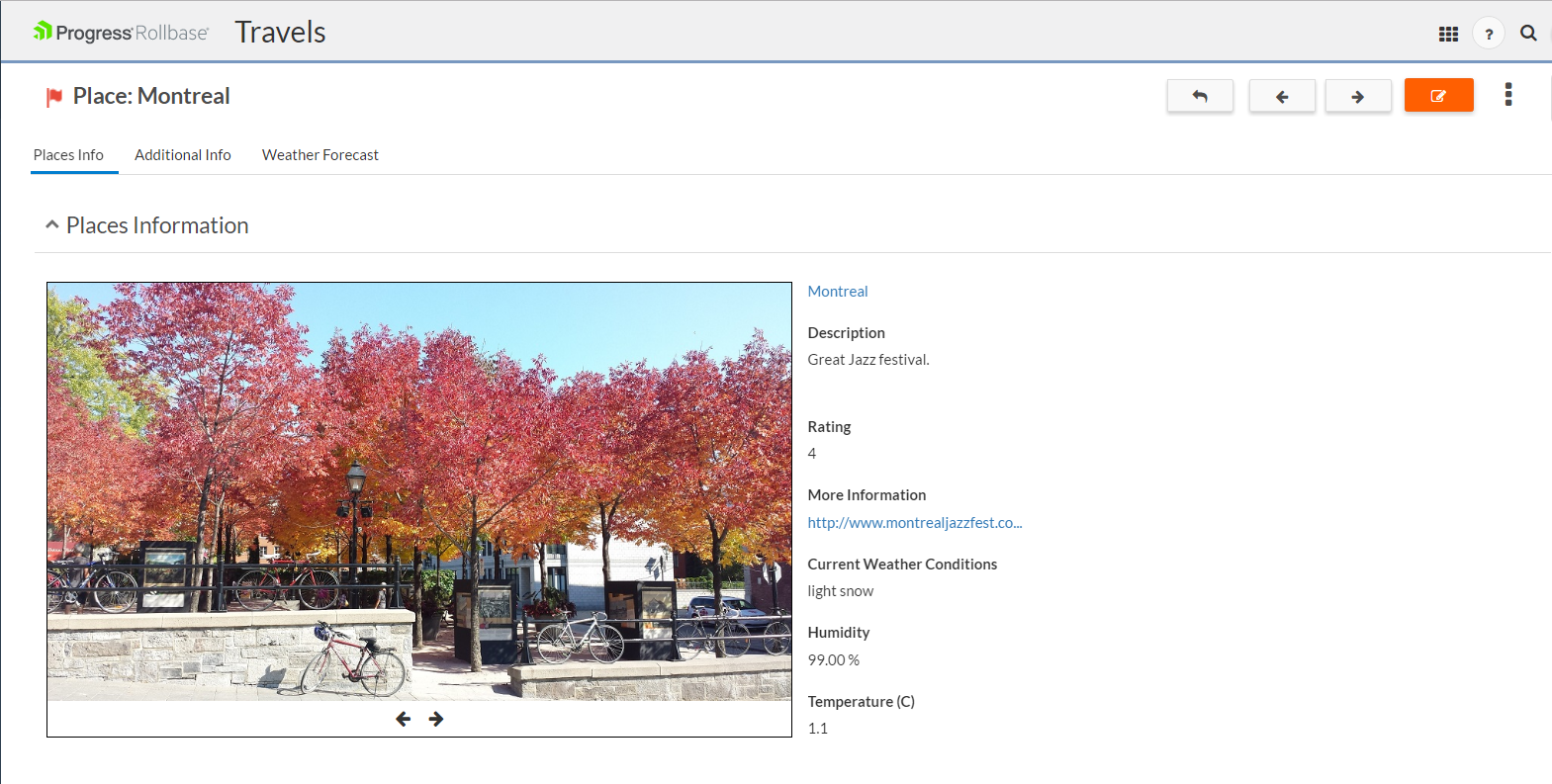Click the Progress Rollbase logo
This screenshot has width=1552, height=784.
(x=121, y=33)
